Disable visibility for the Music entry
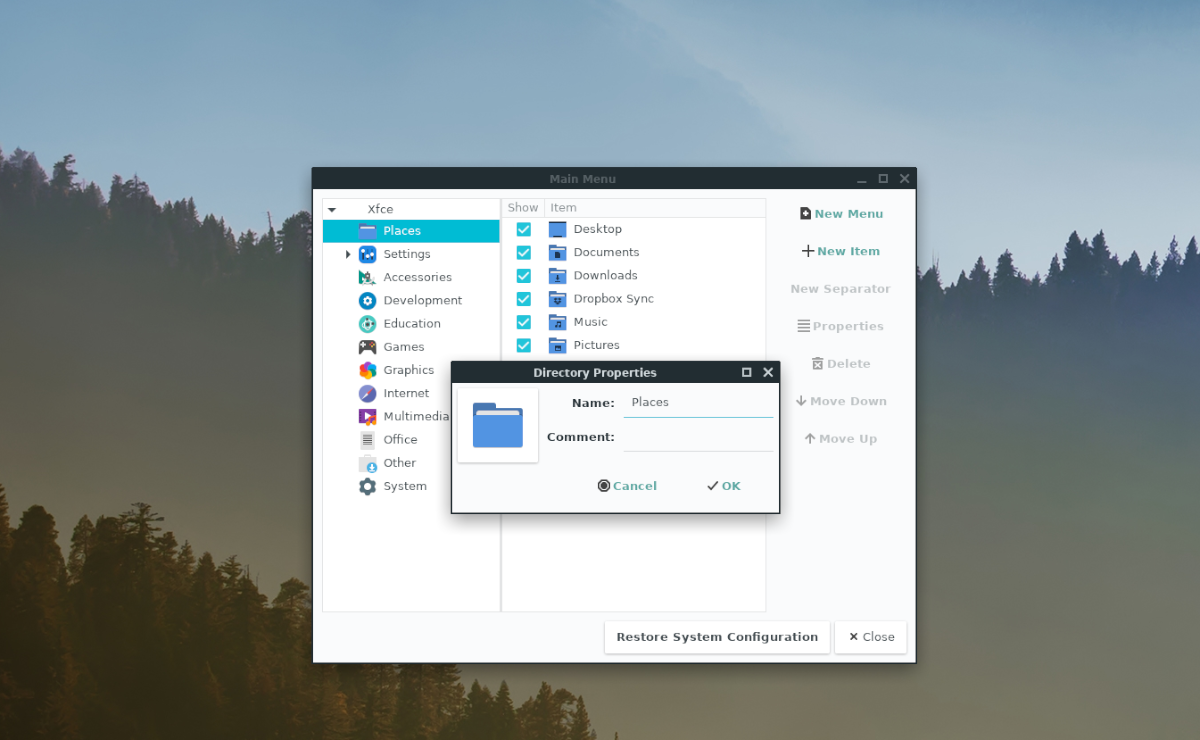Viewport: 1200px width, 740px height. [x=523, y=321]
